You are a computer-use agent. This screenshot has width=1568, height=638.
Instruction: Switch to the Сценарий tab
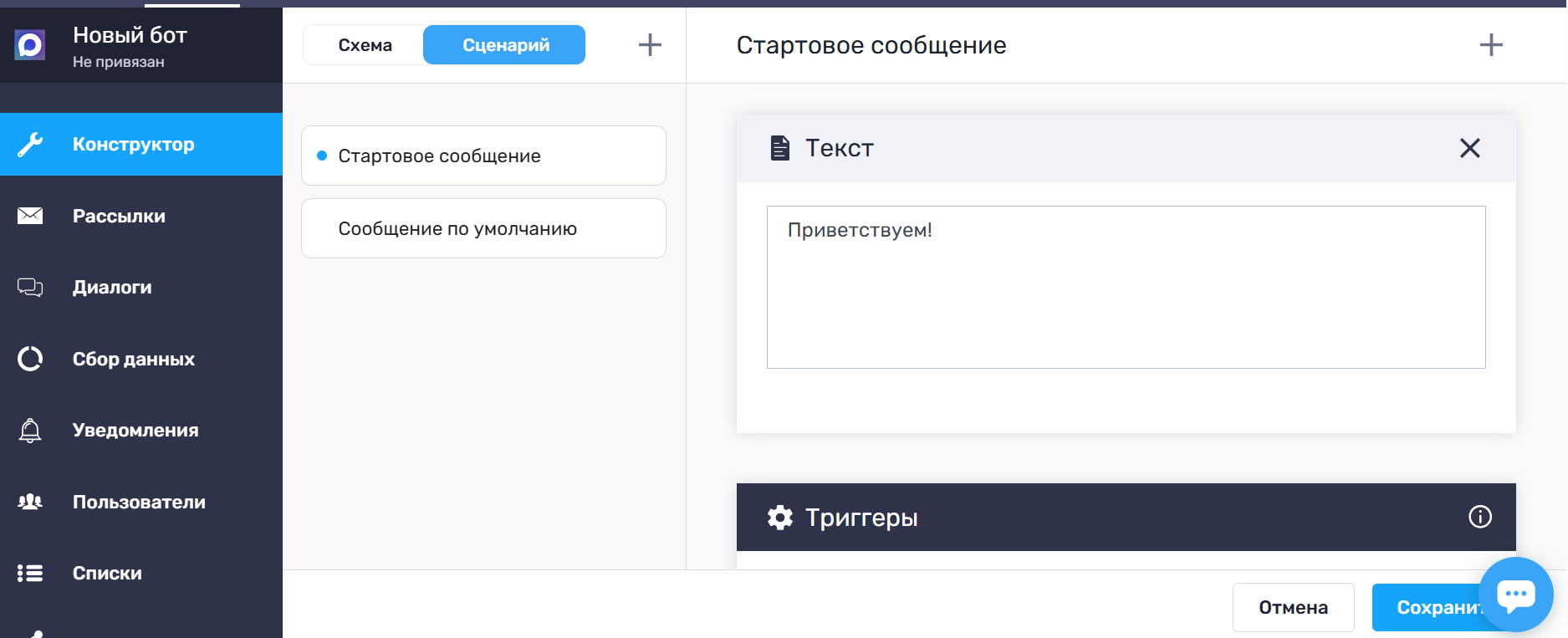(x=504, y=45)
